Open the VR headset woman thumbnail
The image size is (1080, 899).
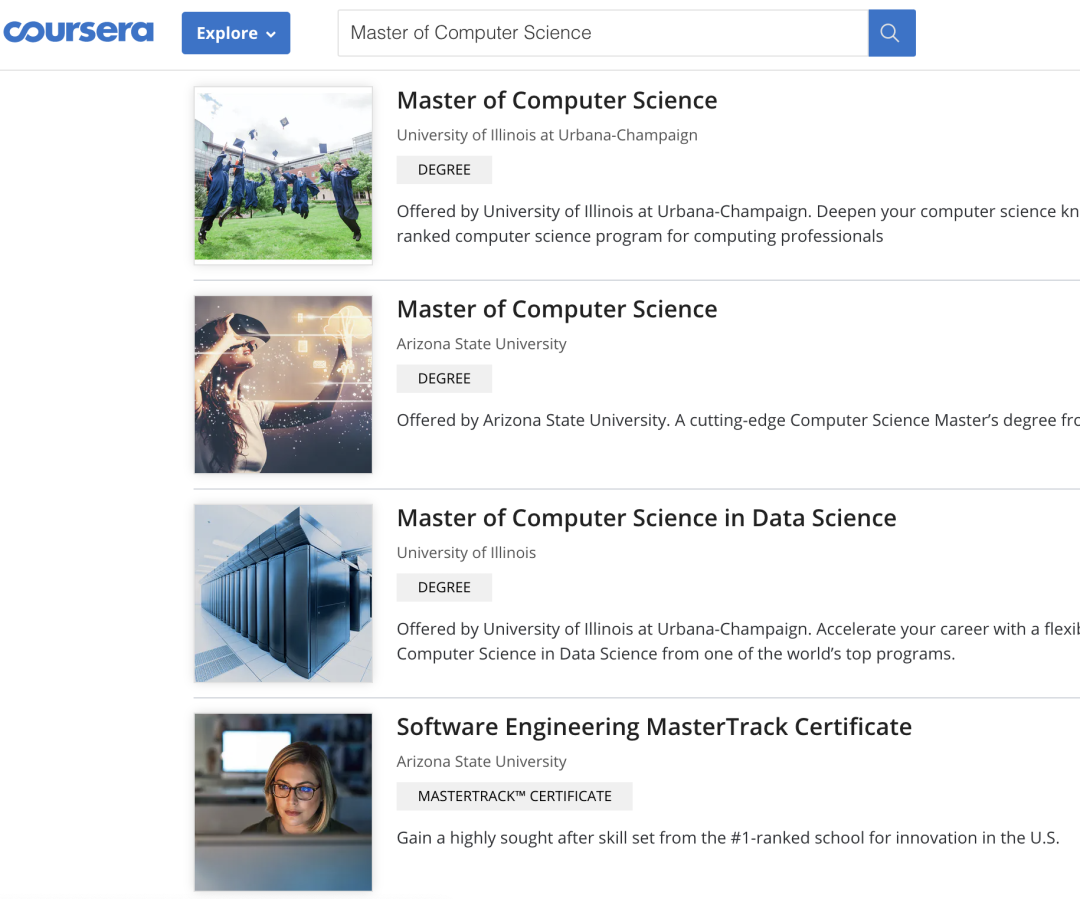point(283,384)
